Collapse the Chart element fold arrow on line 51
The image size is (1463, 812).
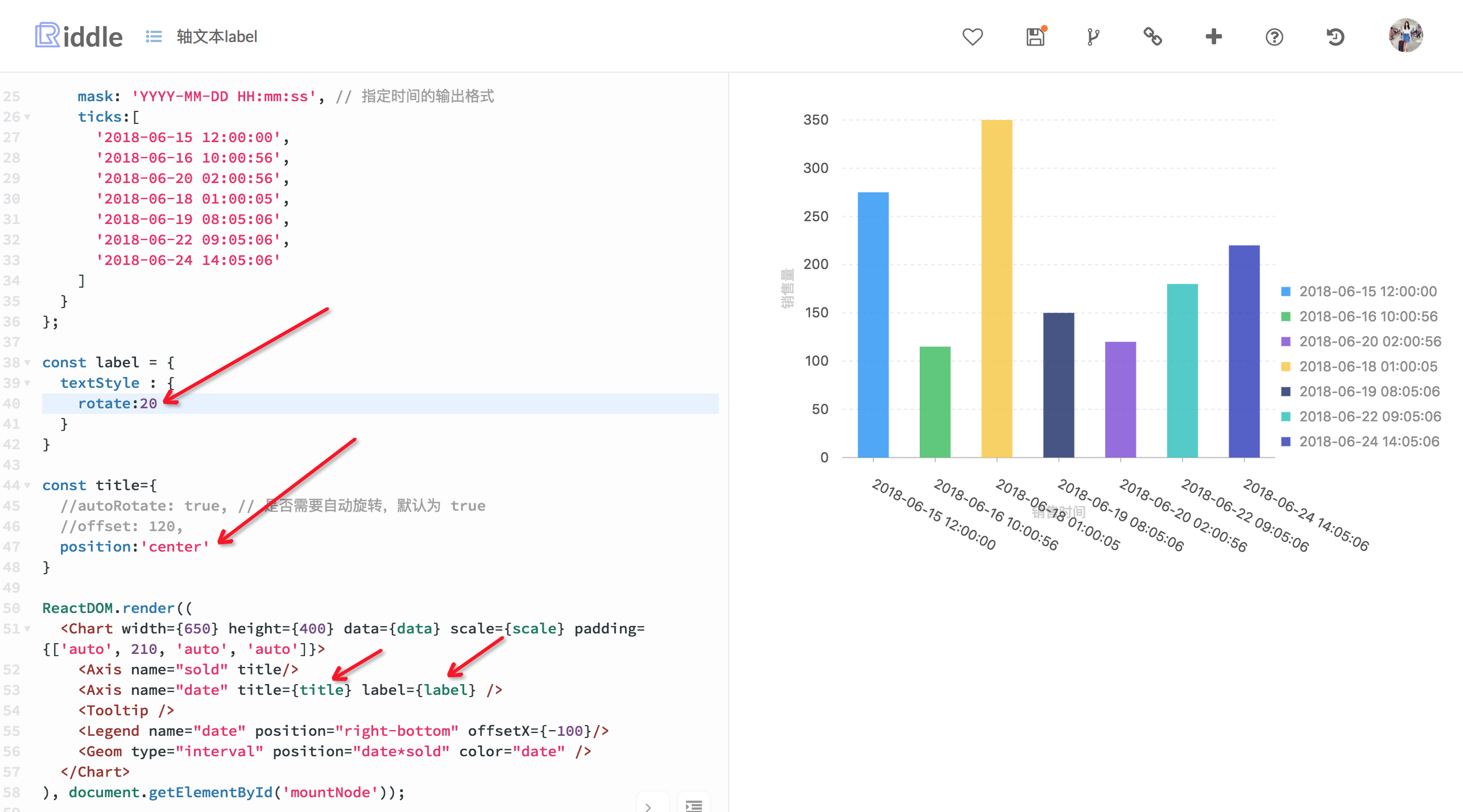click(27, 629)
